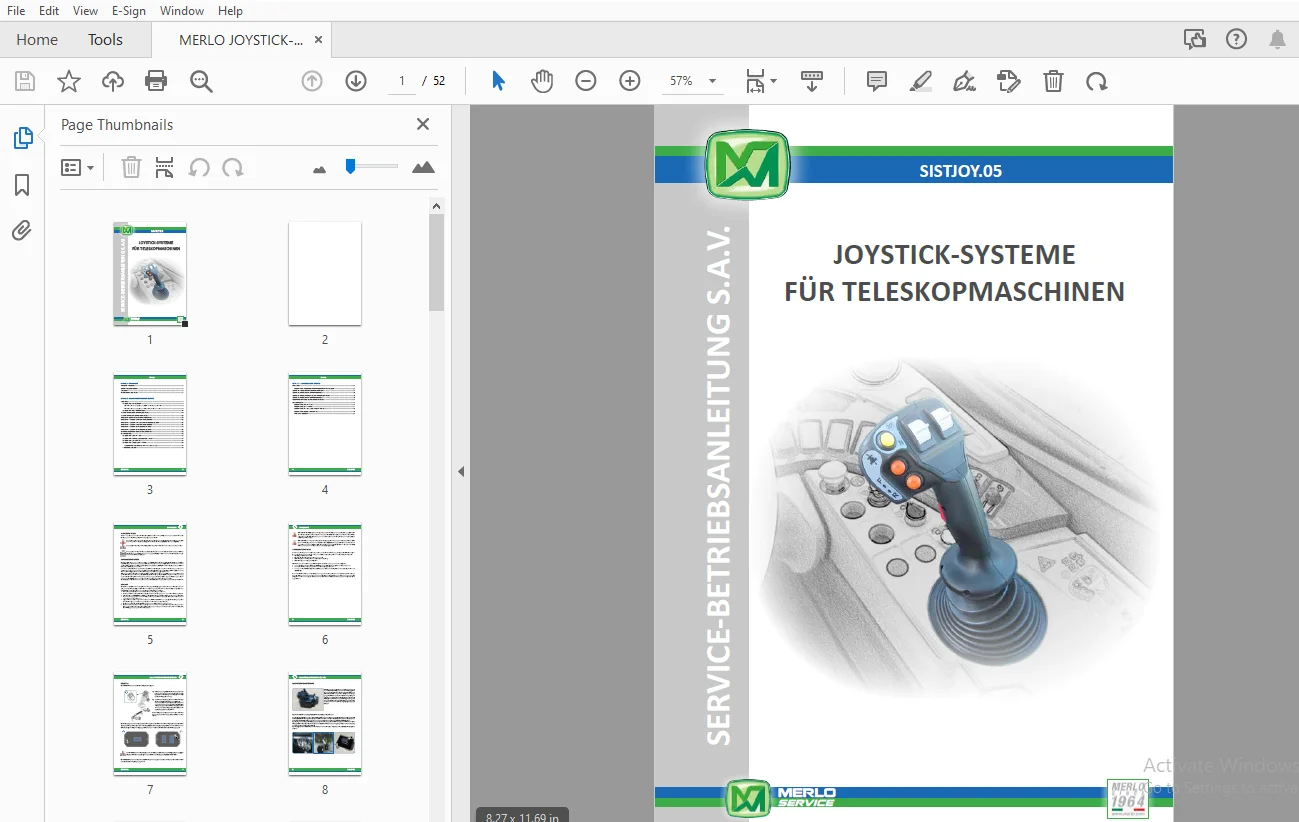This screenshot has height=822, width=1299.
Task: Open the E-Sign menu
Action: coord(129,11)
